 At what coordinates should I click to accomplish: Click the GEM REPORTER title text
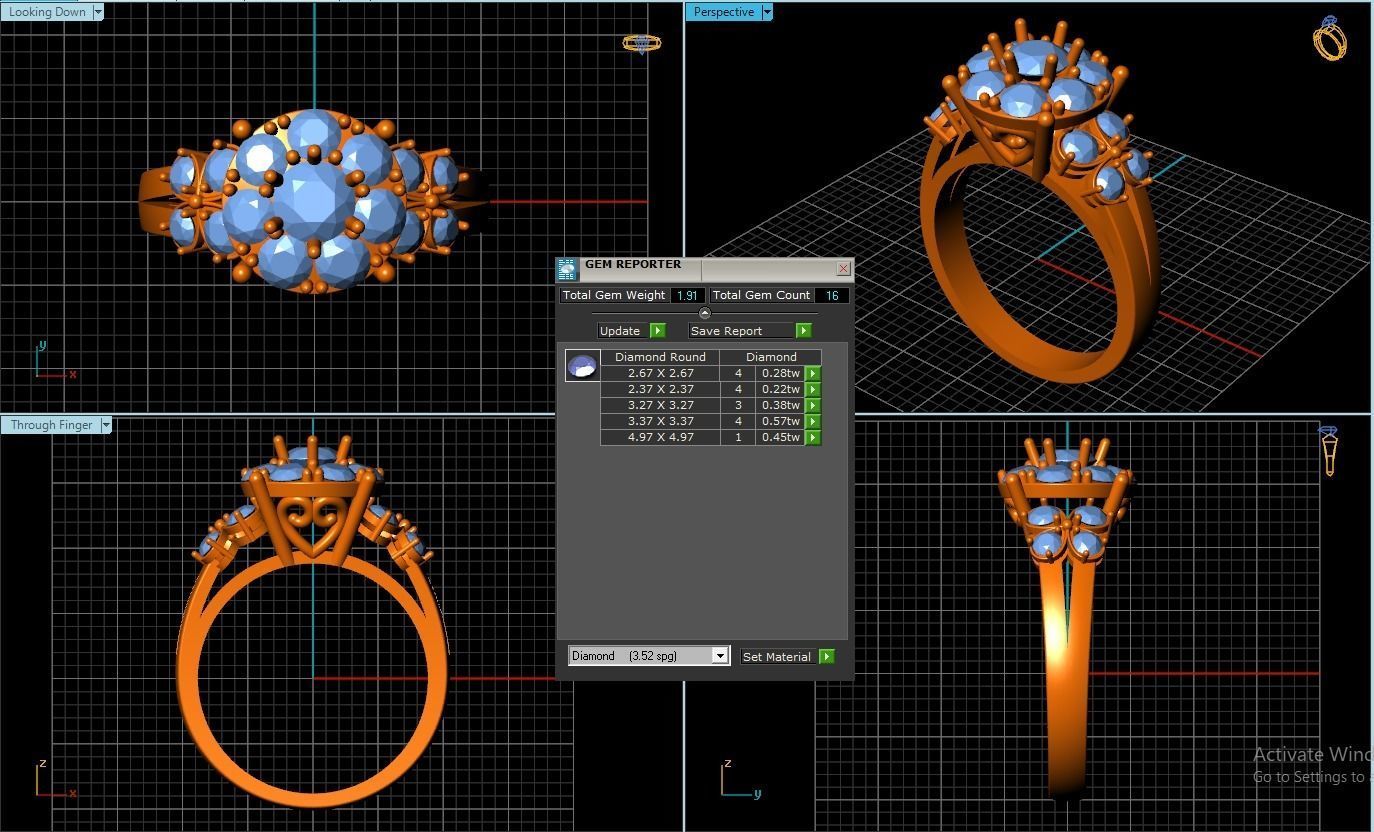(x=633, y=264)
